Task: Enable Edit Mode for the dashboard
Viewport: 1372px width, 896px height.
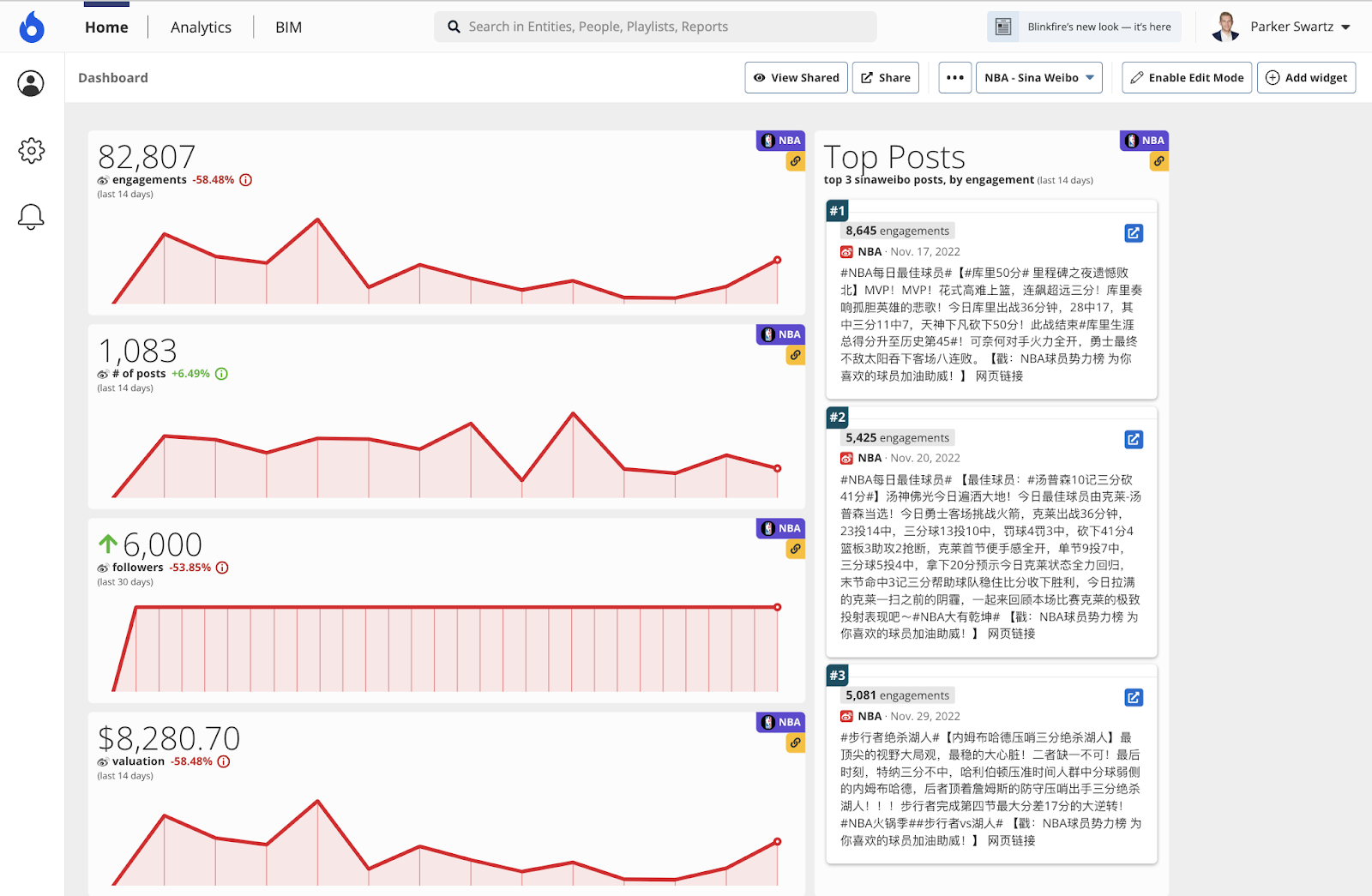Action: 1187,77
